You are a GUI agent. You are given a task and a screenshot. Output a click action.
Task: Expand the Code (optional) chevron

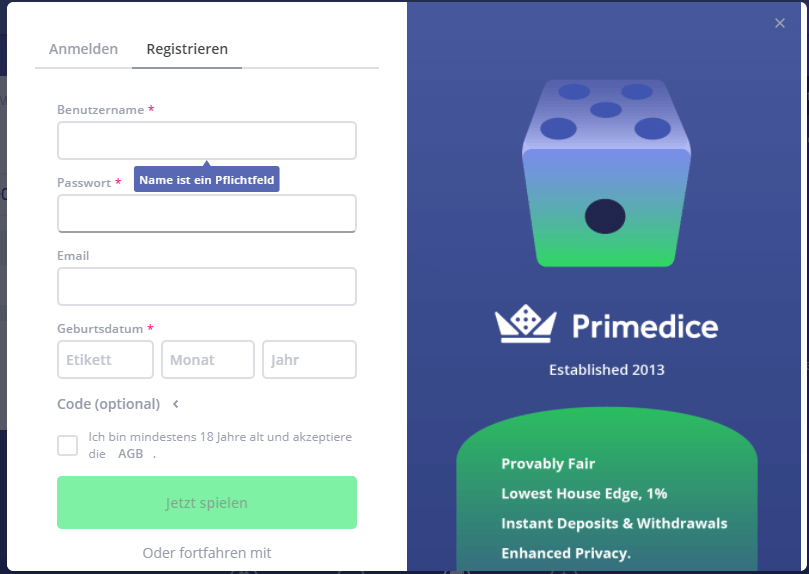[175, 404]
